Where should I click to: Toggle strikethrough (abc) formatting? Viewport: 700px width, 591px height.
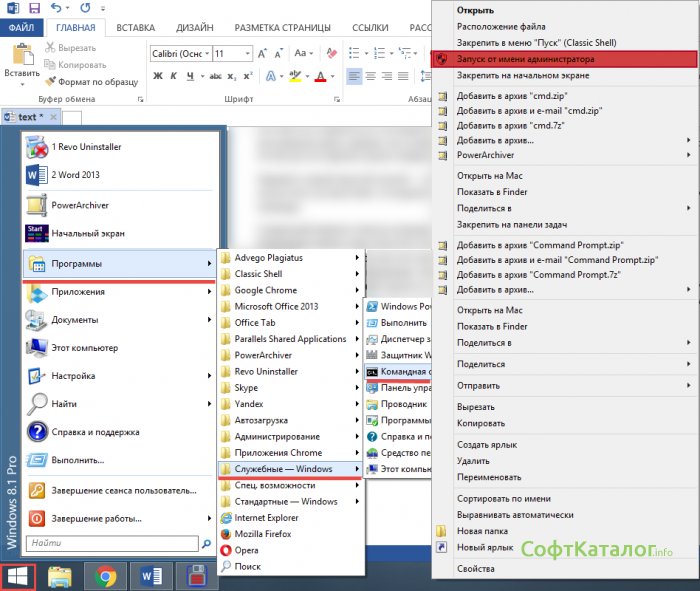click(x=217, y=76)
